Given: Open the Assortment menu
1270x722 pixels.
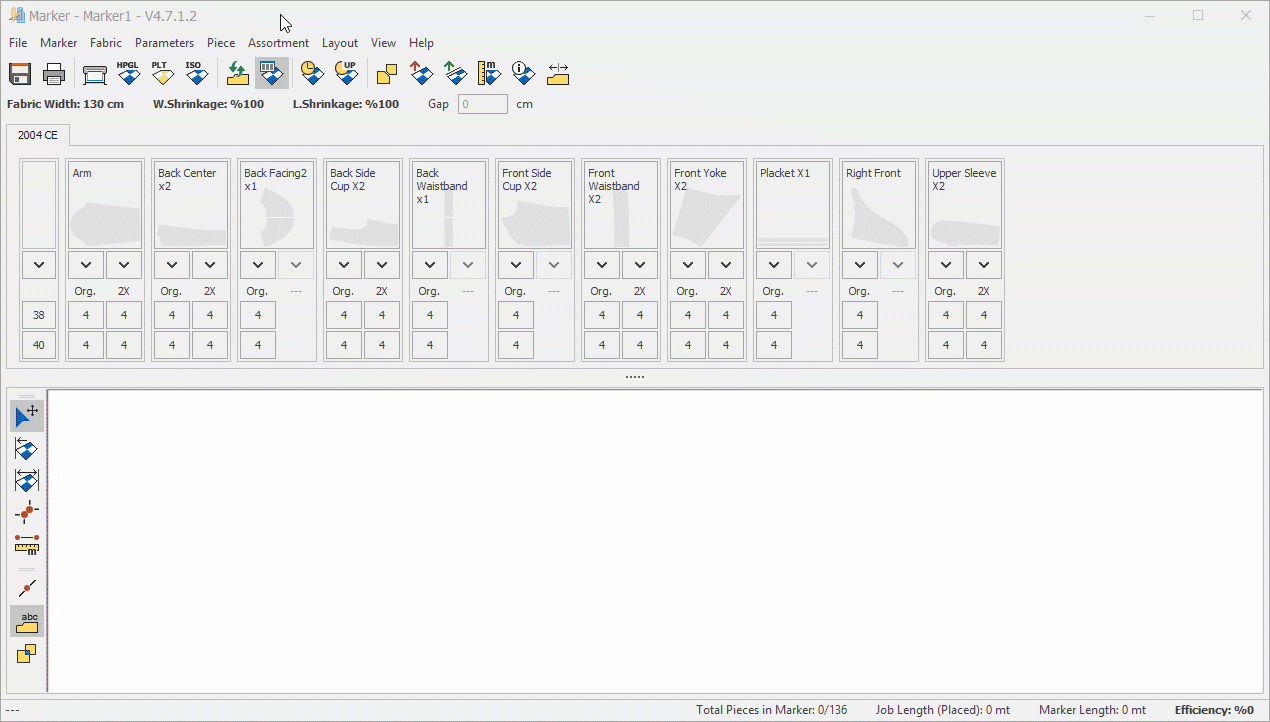Looking at the screenshot, I should [x=278, y=43].
